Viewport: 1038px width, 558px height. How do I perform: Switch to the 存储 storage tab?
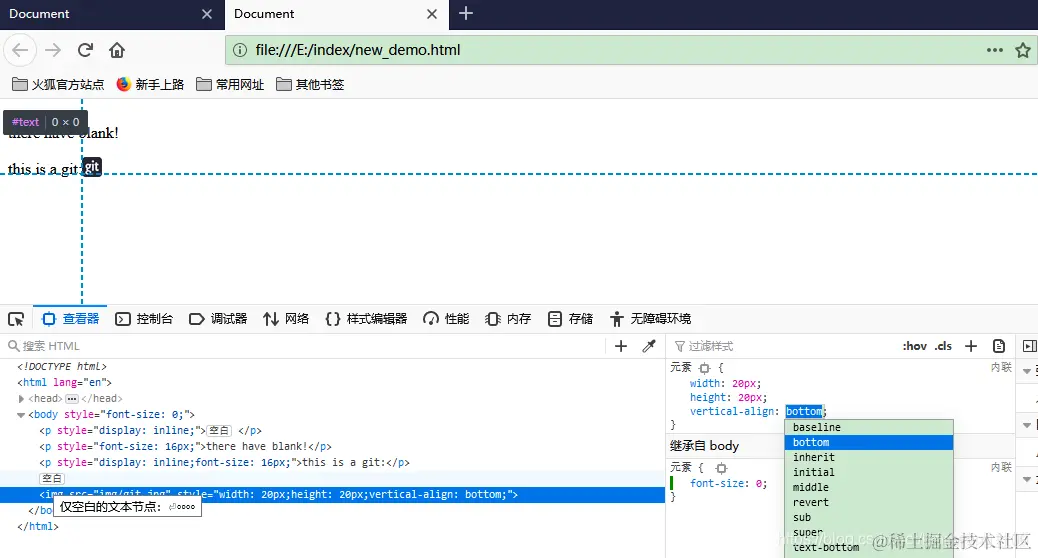pos(571,319)
